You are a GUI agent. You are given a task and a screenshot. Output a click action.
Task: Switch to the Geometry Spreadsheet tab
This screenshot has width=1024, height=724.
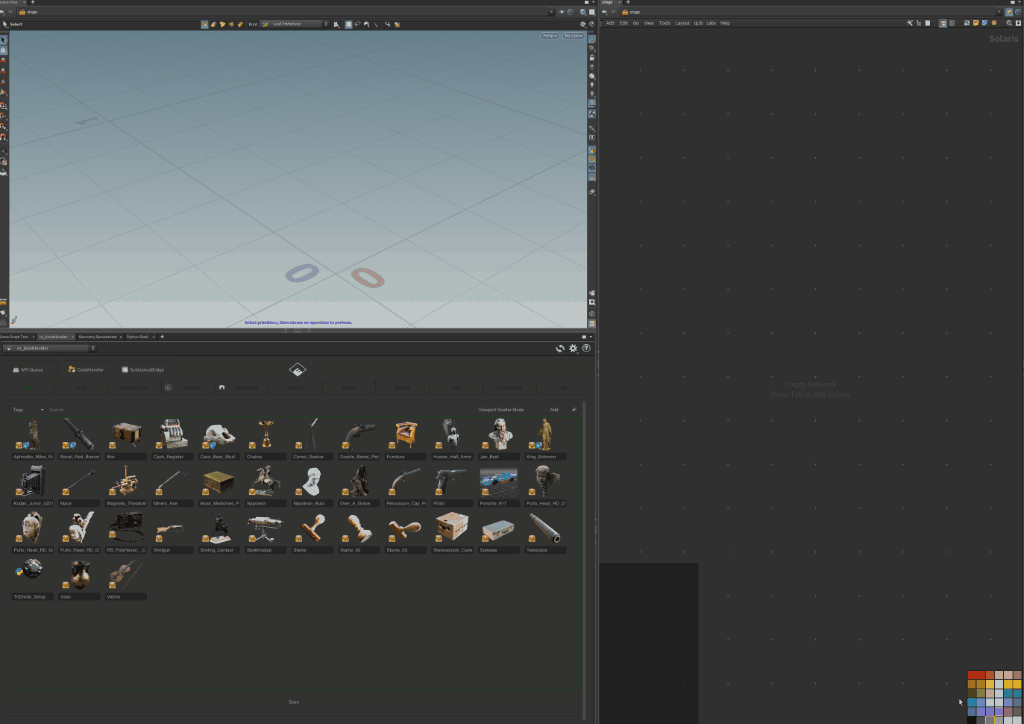point(98,337)
